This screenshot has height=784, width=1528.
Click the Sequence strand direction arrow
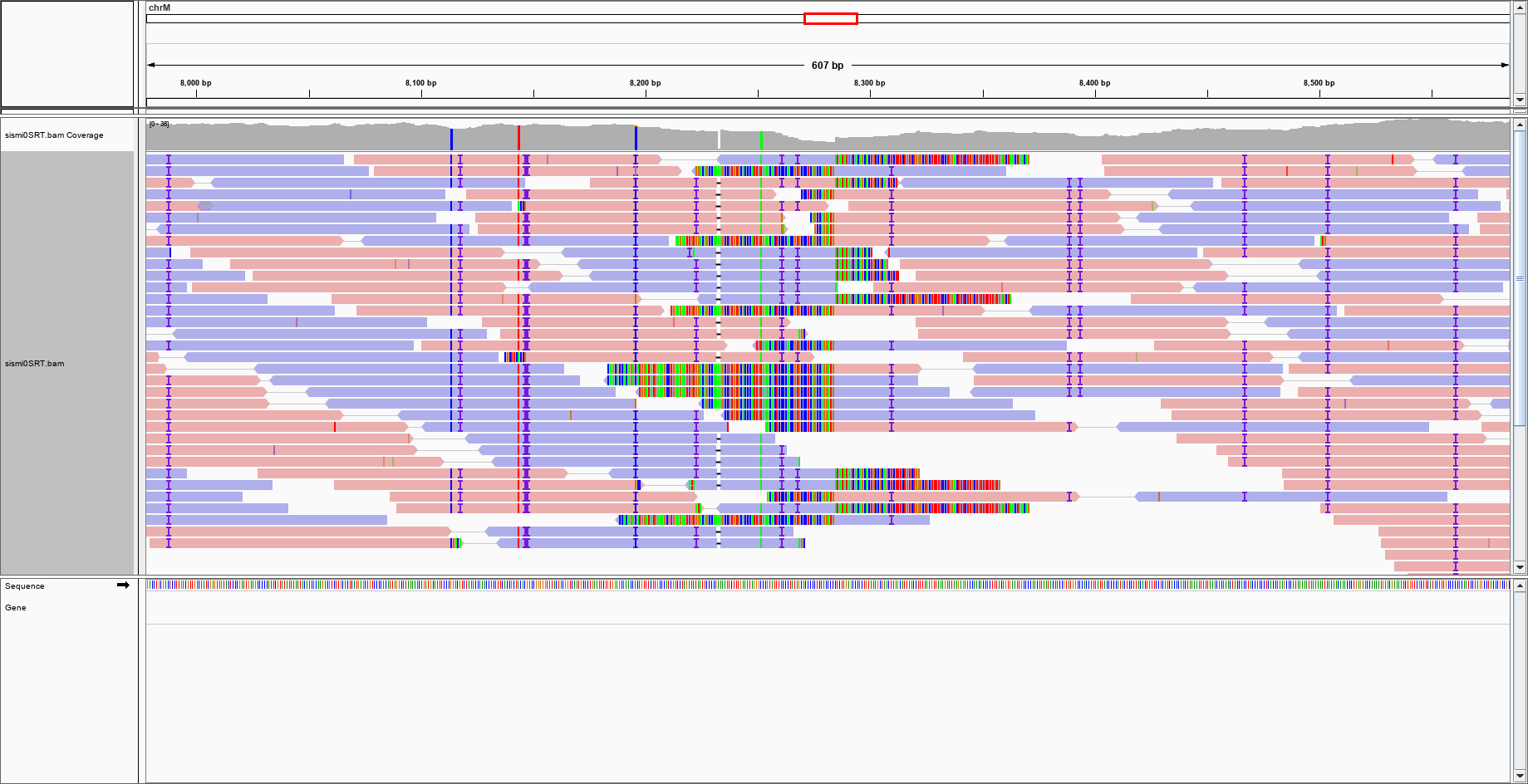coord(123,586)
